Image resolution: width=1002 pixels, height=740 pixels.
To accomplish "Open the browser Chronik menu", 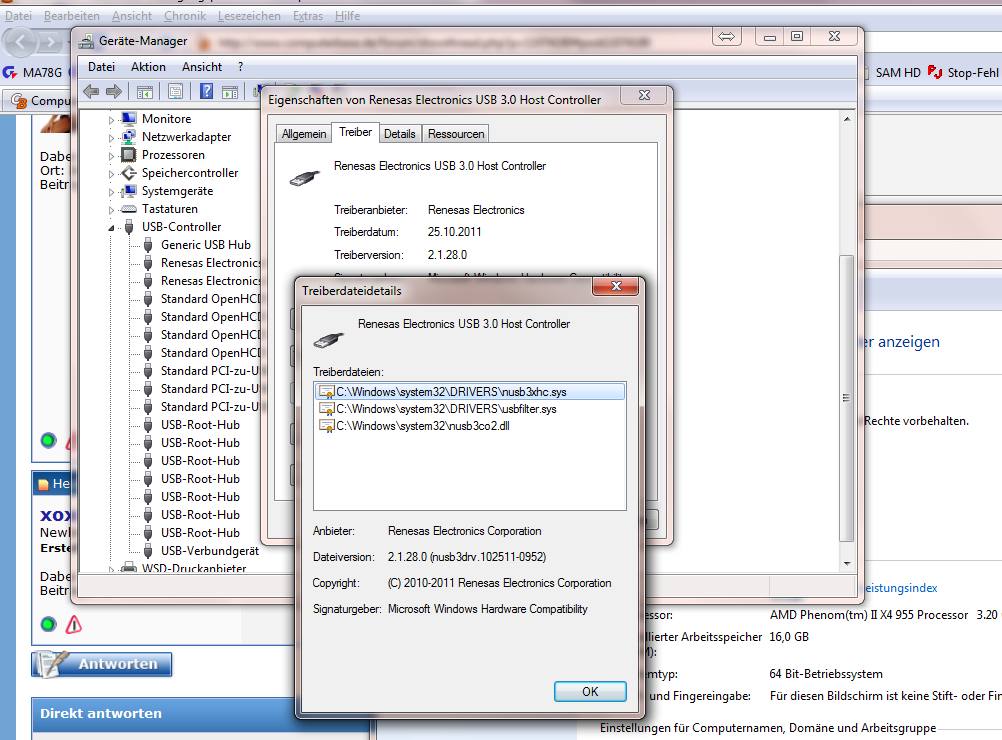I will [x=185, y=16].
